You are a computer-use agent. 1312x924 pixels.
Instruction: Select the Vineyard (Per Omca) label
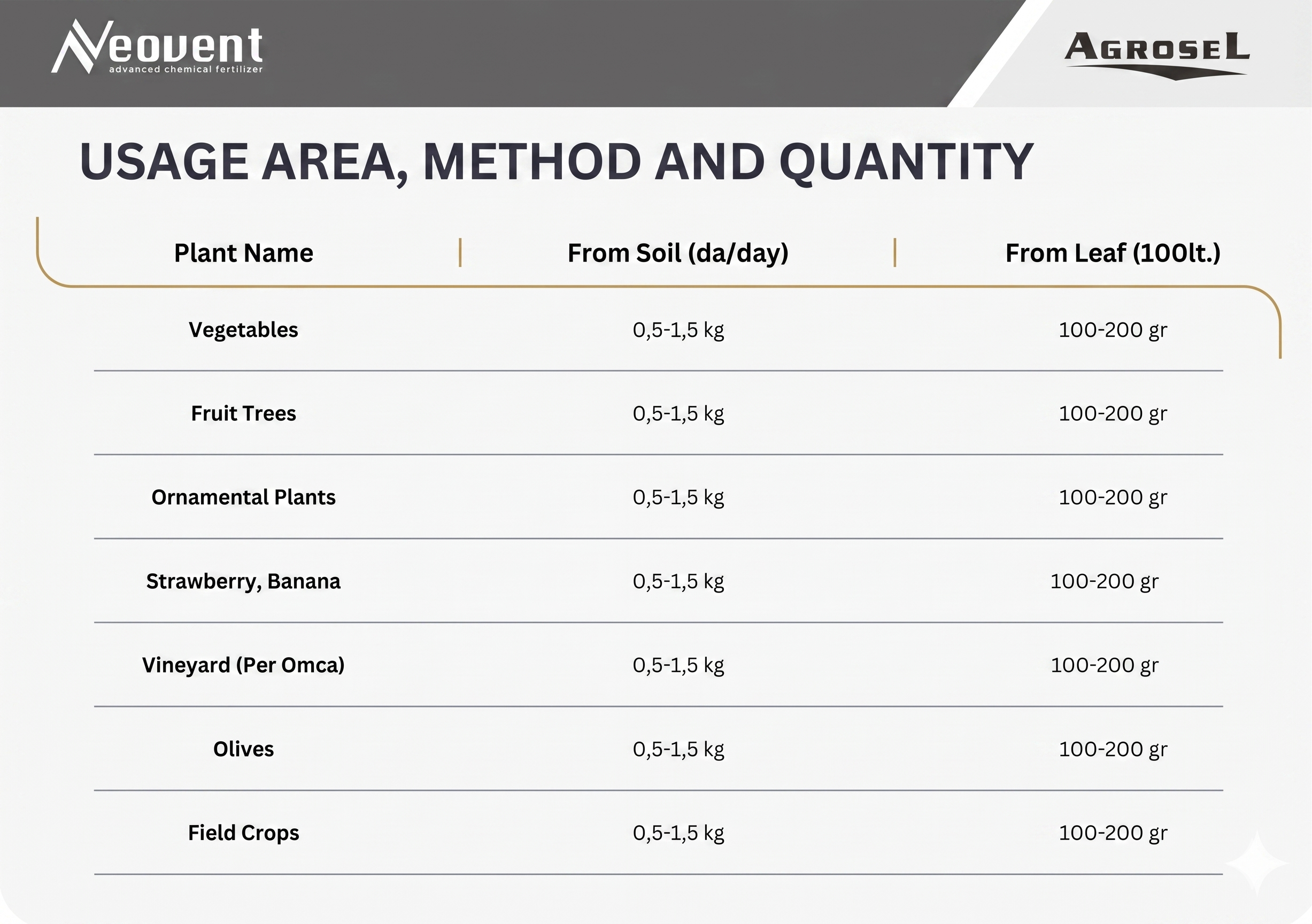pos(243,665)
